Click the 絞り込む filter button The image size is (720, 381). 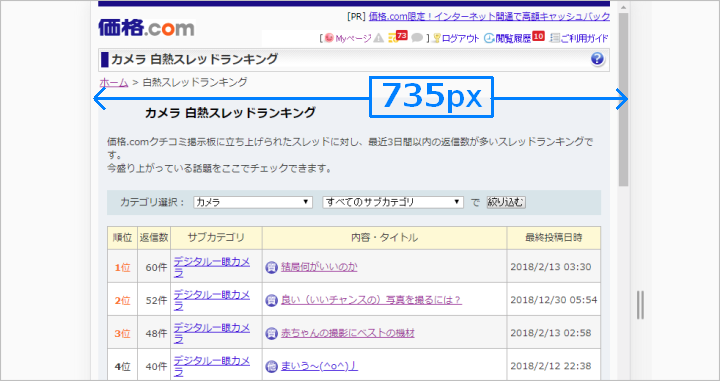click(506, 202)
